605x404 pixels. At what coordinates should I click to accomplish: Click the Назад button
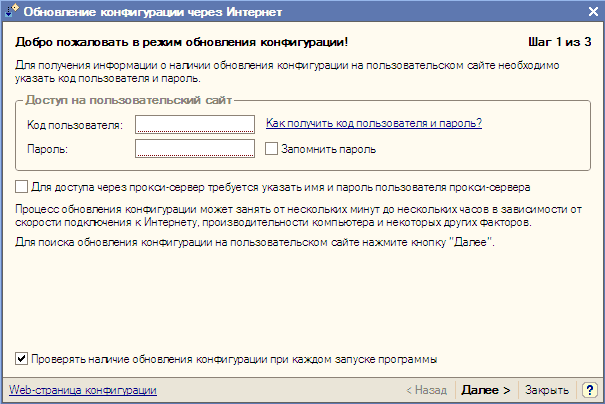coord(426,390)
